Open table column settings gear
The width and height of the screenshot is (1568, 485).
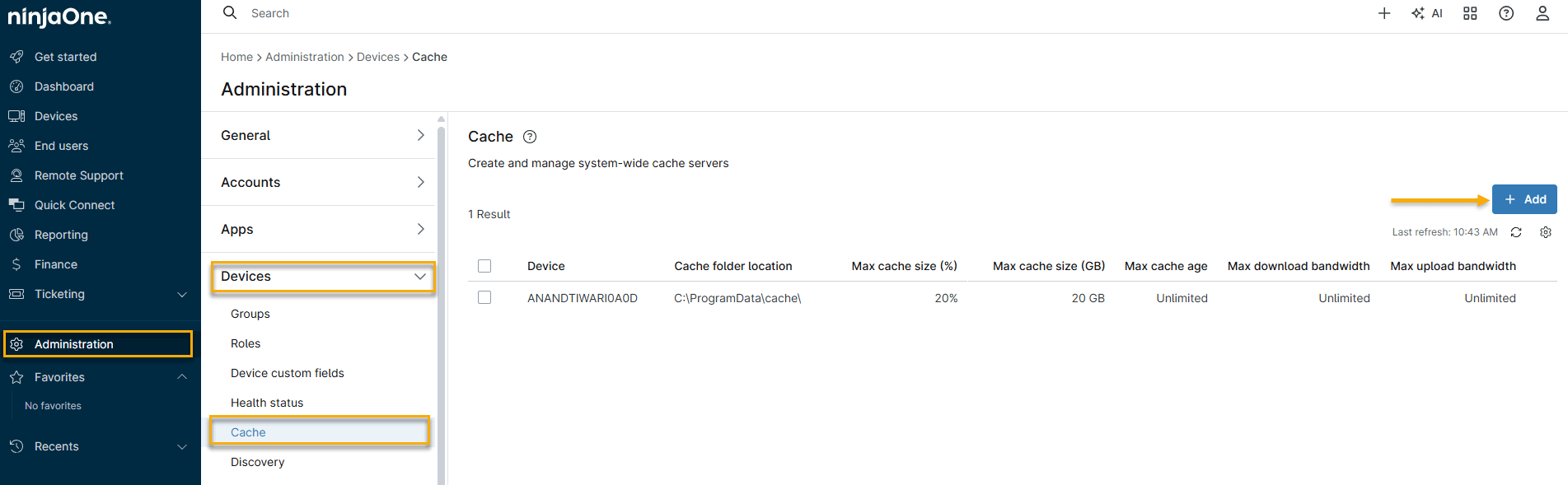coord(1546,232)
